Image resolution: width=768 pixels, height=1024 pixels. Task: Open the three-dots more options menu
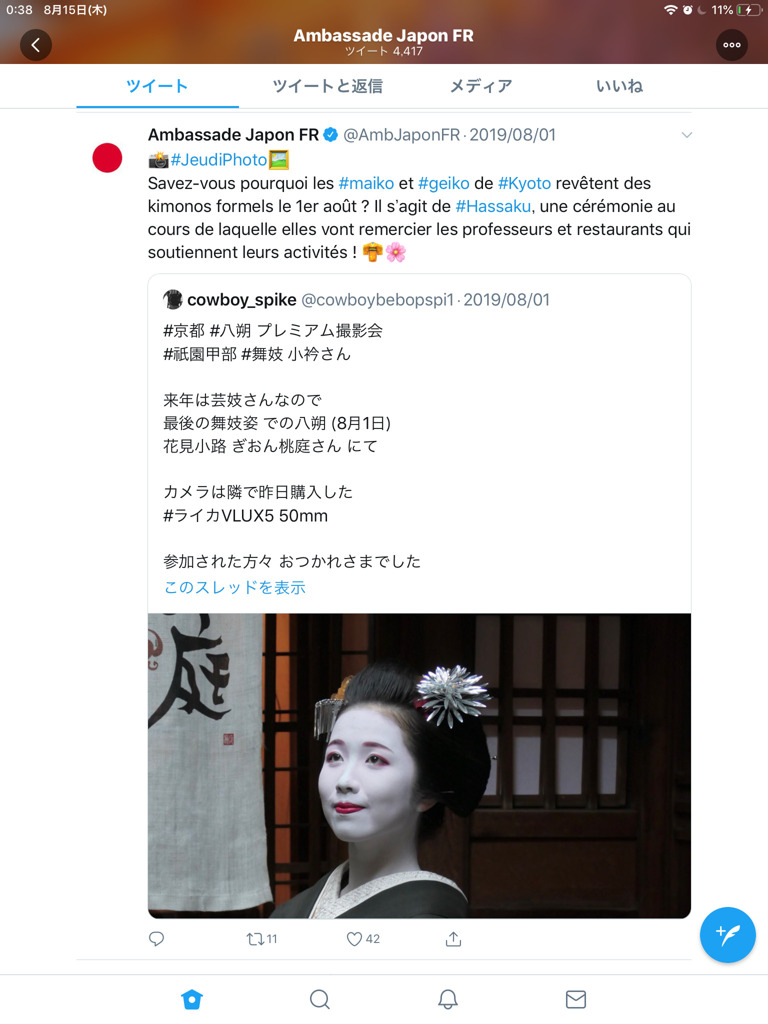[x=731, y=45]
